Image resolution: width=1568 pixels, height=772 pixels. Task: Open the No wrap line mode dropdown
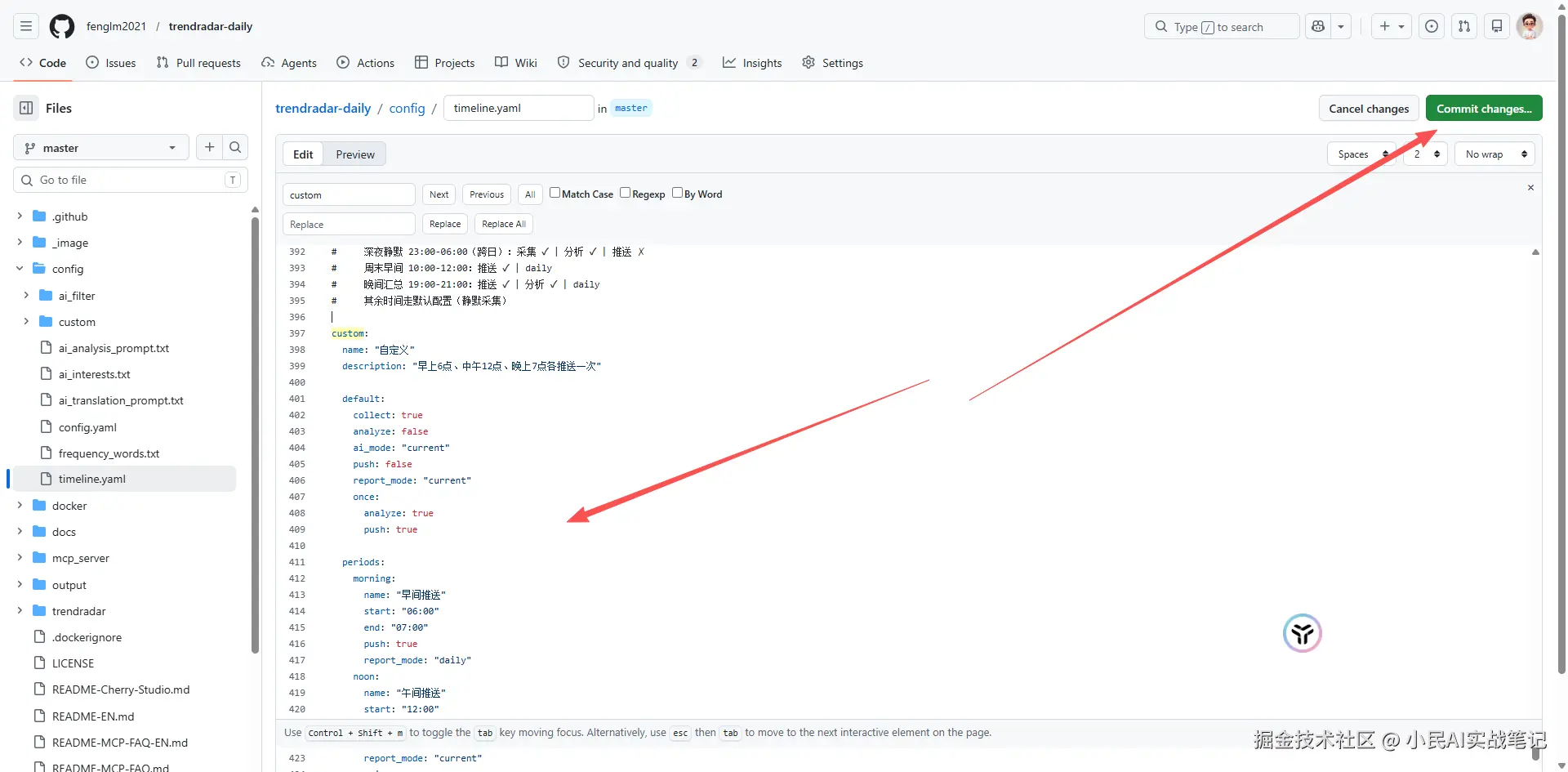tap(1495, 154)
